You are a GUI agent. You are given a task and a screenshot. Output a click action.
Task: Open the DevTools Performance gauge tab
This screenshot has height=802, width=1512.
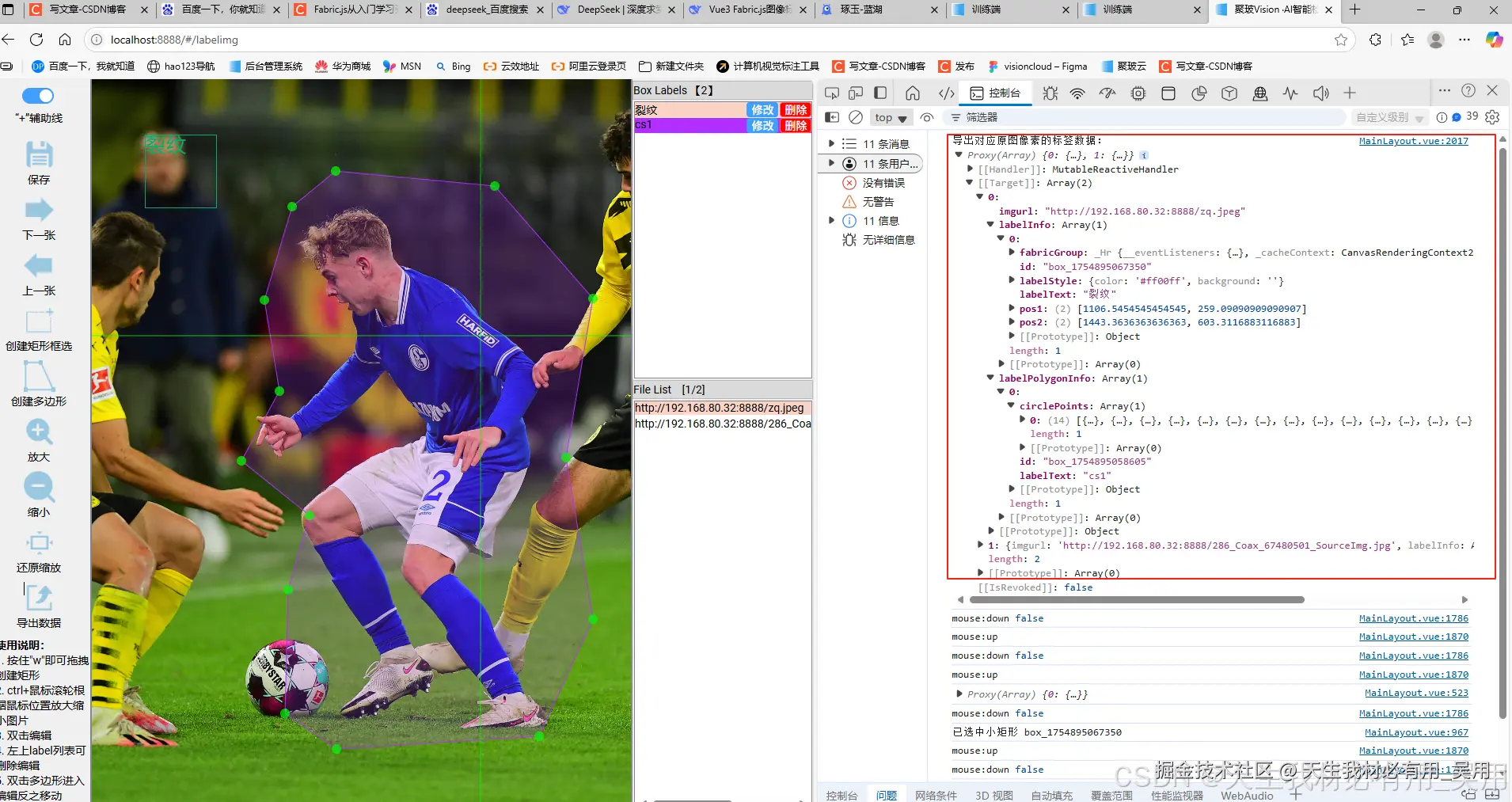tap(1107, 93)
